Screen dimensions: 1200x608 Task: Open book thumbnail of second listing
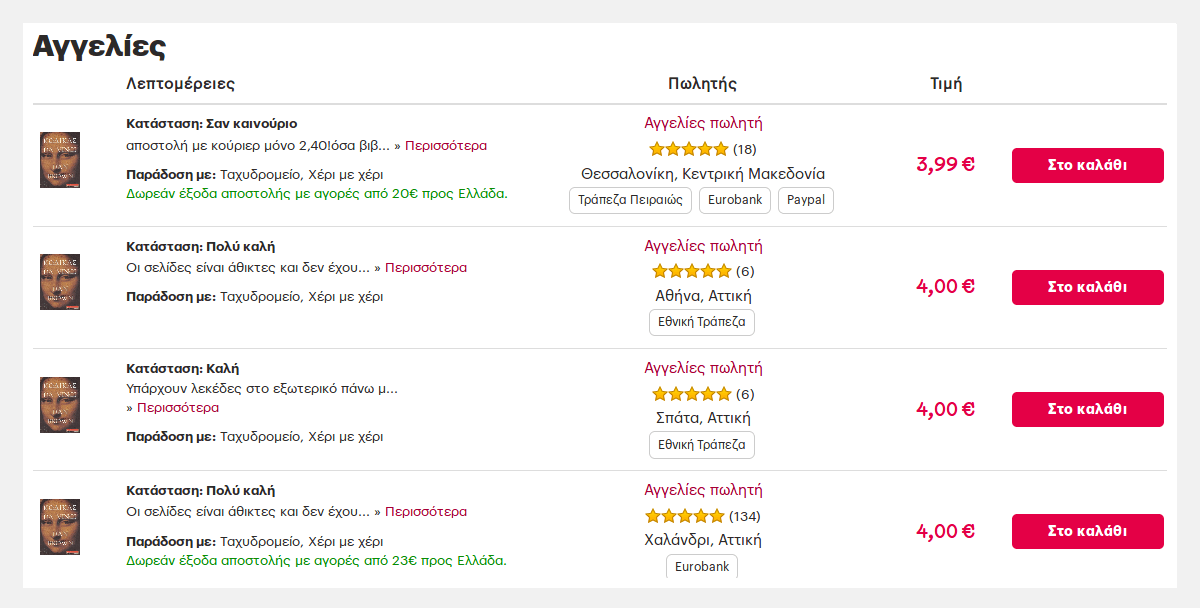point(60,282)
